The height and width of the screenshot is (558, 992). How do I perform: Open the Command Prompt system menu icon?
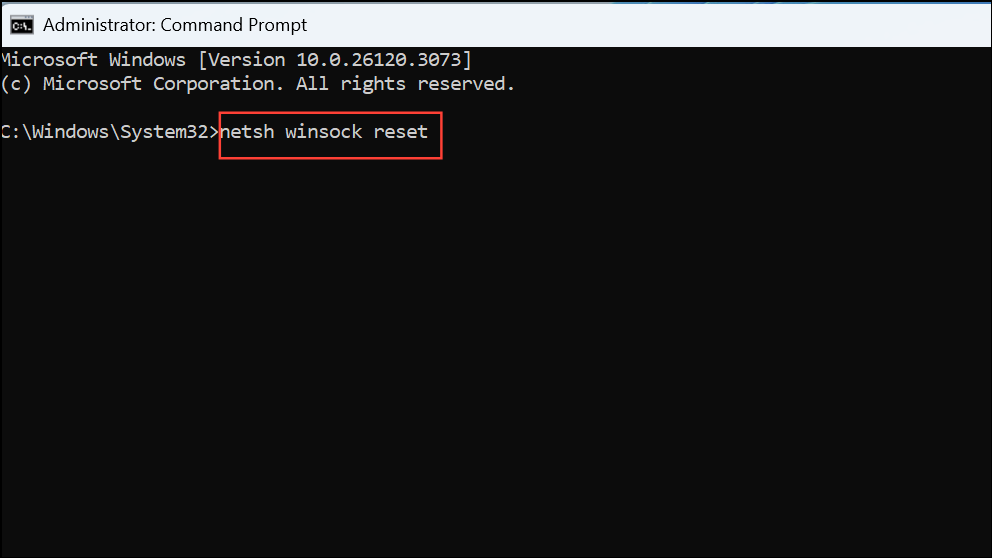tap(22, 25)
